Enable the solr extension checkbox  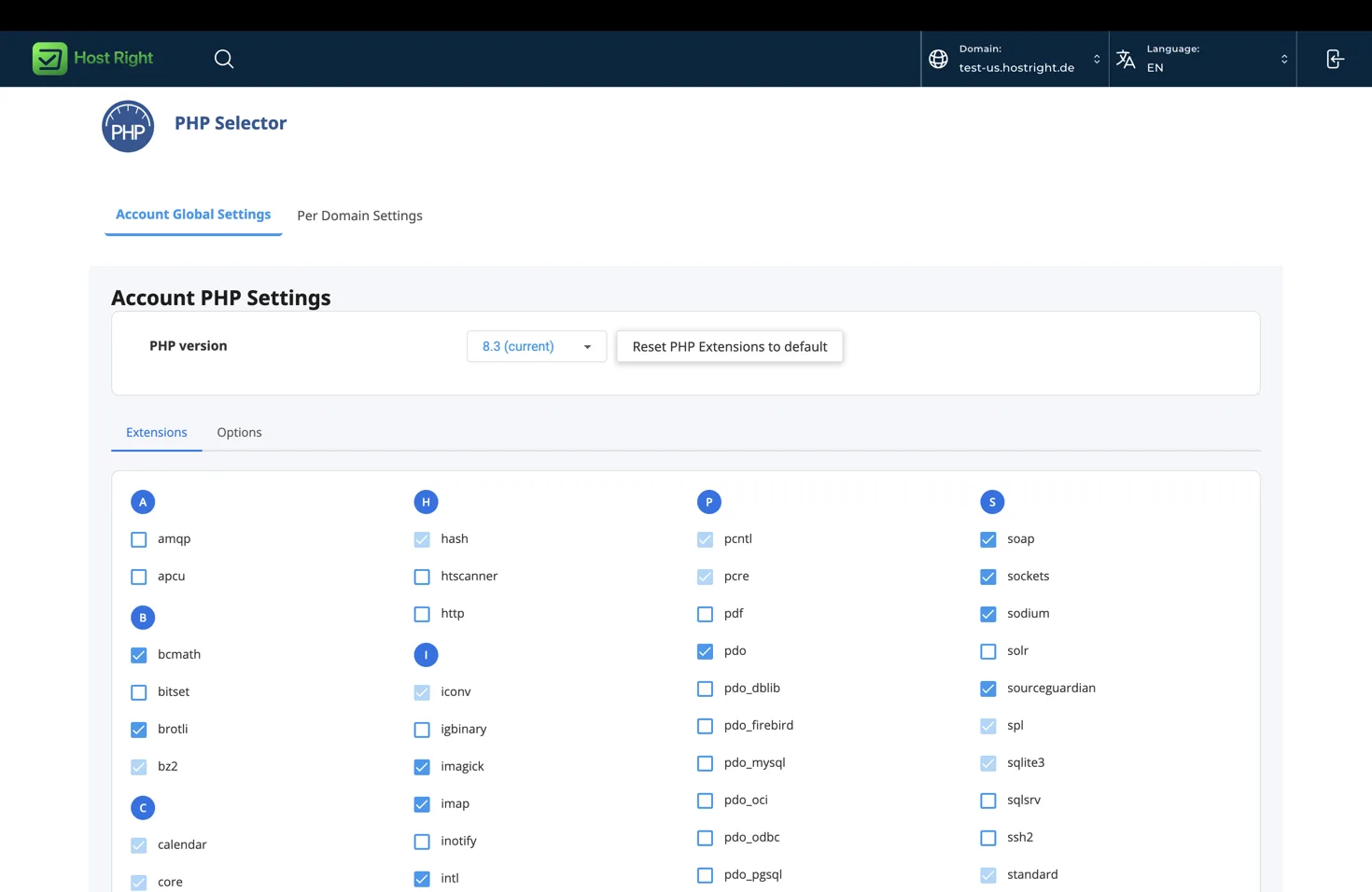pyautogui.click(x=988, y=651)
